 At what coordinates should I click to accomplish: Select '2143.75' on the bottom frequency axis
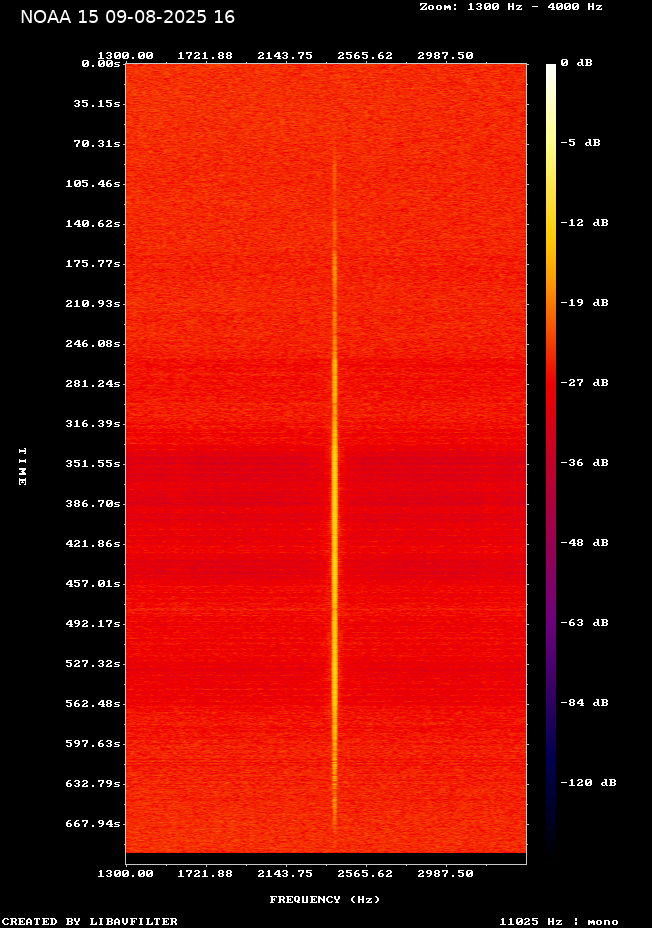pyautogui.click(x=285, y=874)
